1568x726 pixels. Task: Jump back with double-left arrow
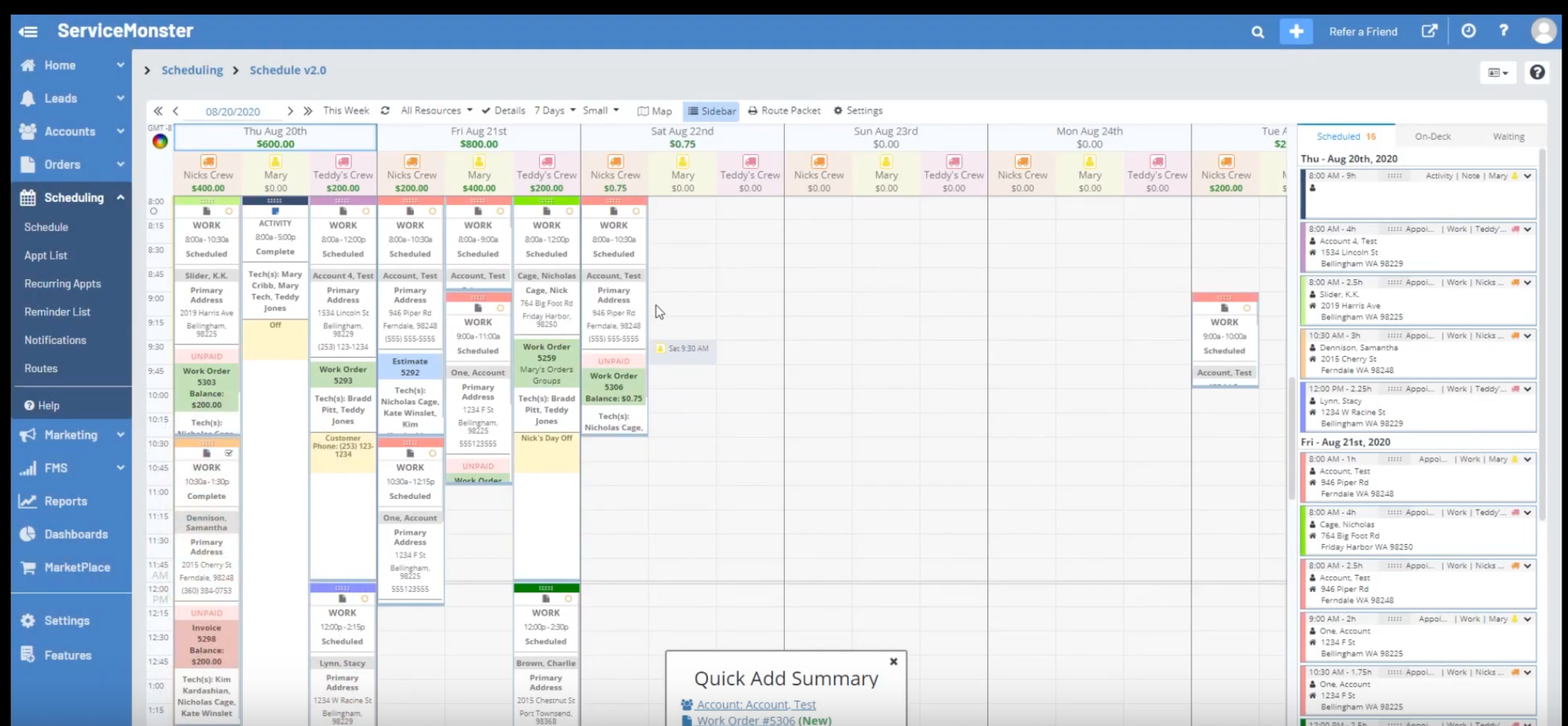tap(158, 111)
